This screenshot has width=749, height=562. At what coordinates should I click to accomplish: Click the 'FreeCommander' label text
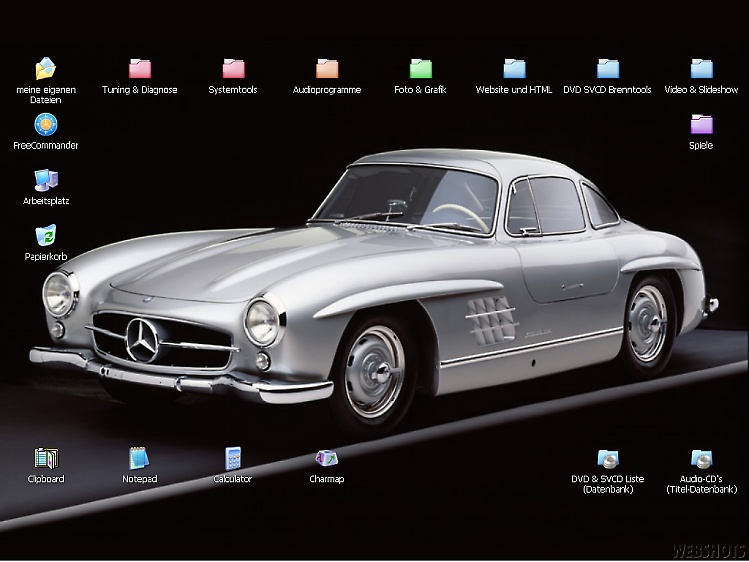point(46,146)
